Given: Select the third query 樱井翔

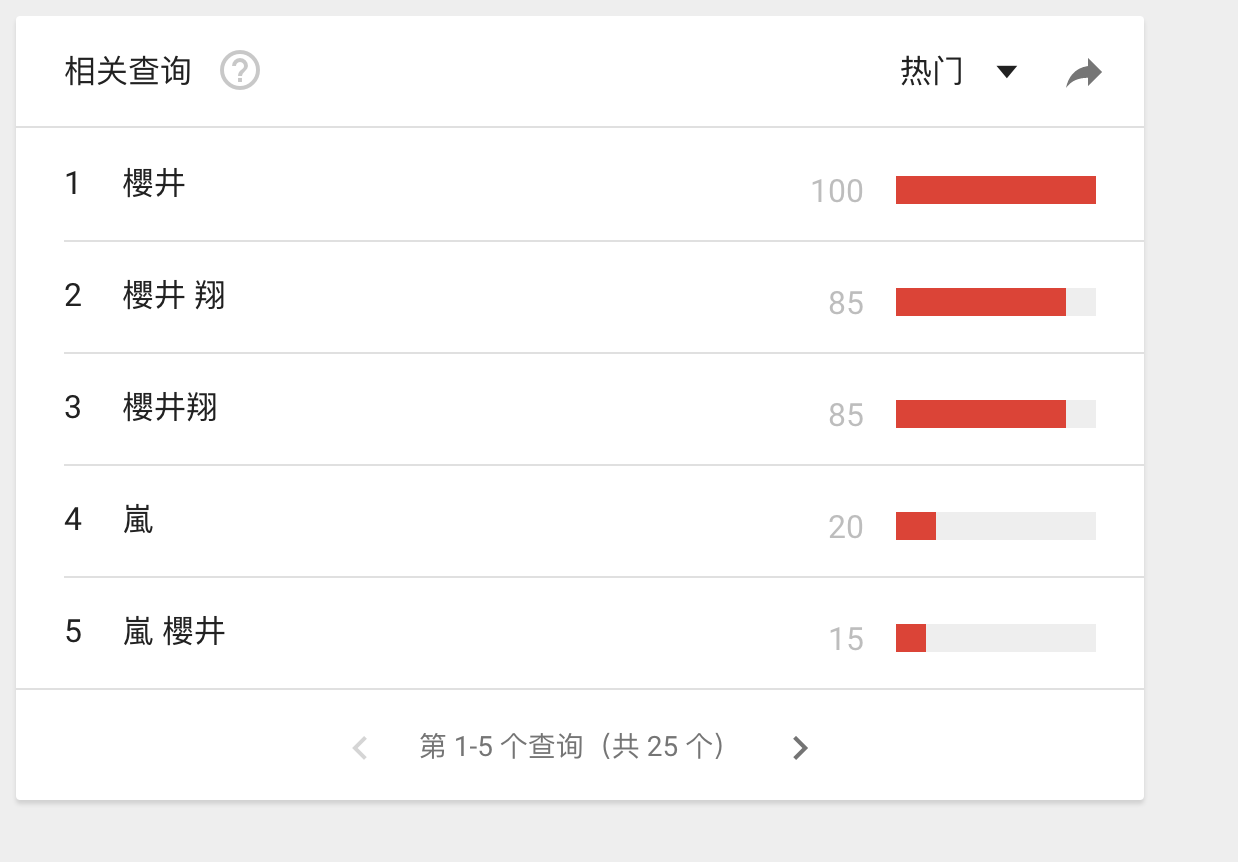Looking at the screenshot, I should (x=170, y=408).
